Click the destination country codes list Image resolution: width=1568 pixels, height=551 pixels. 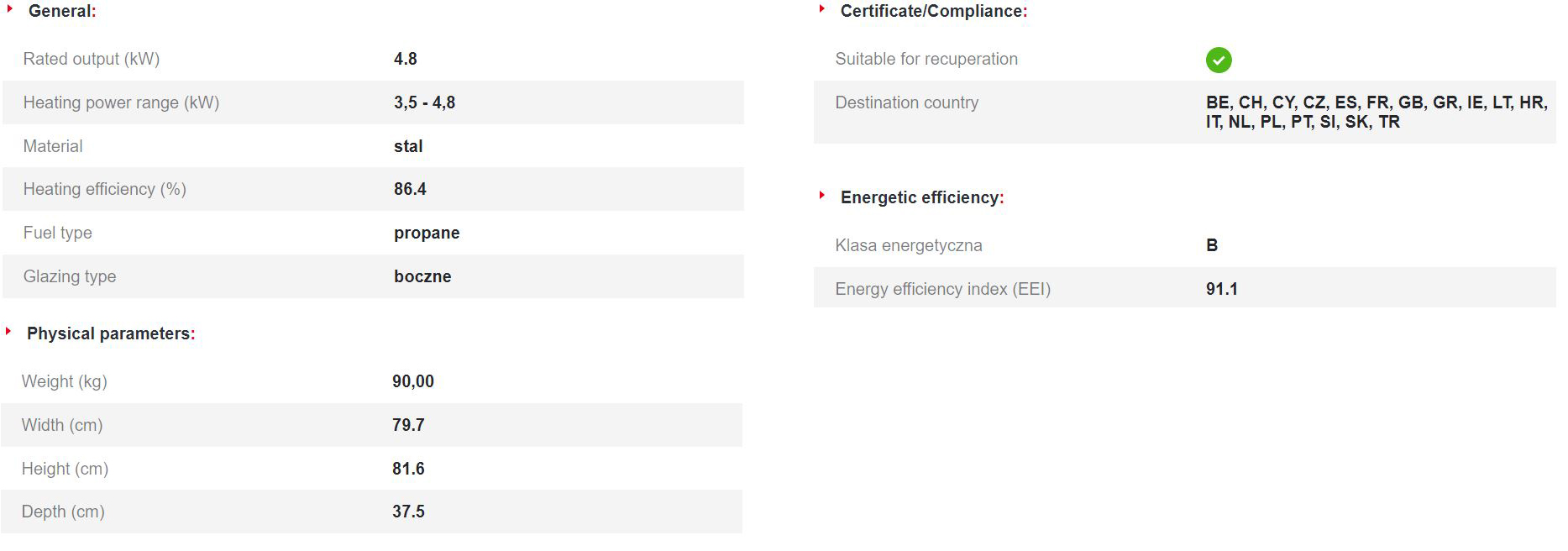pyautogui.click(x=1376, y=112)
